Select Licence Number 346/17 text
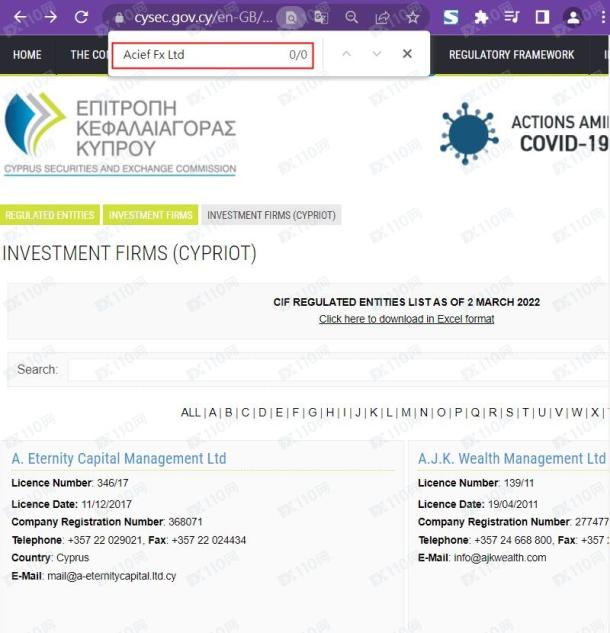This screenshot has height=633, width=610. tap(70, 483)
